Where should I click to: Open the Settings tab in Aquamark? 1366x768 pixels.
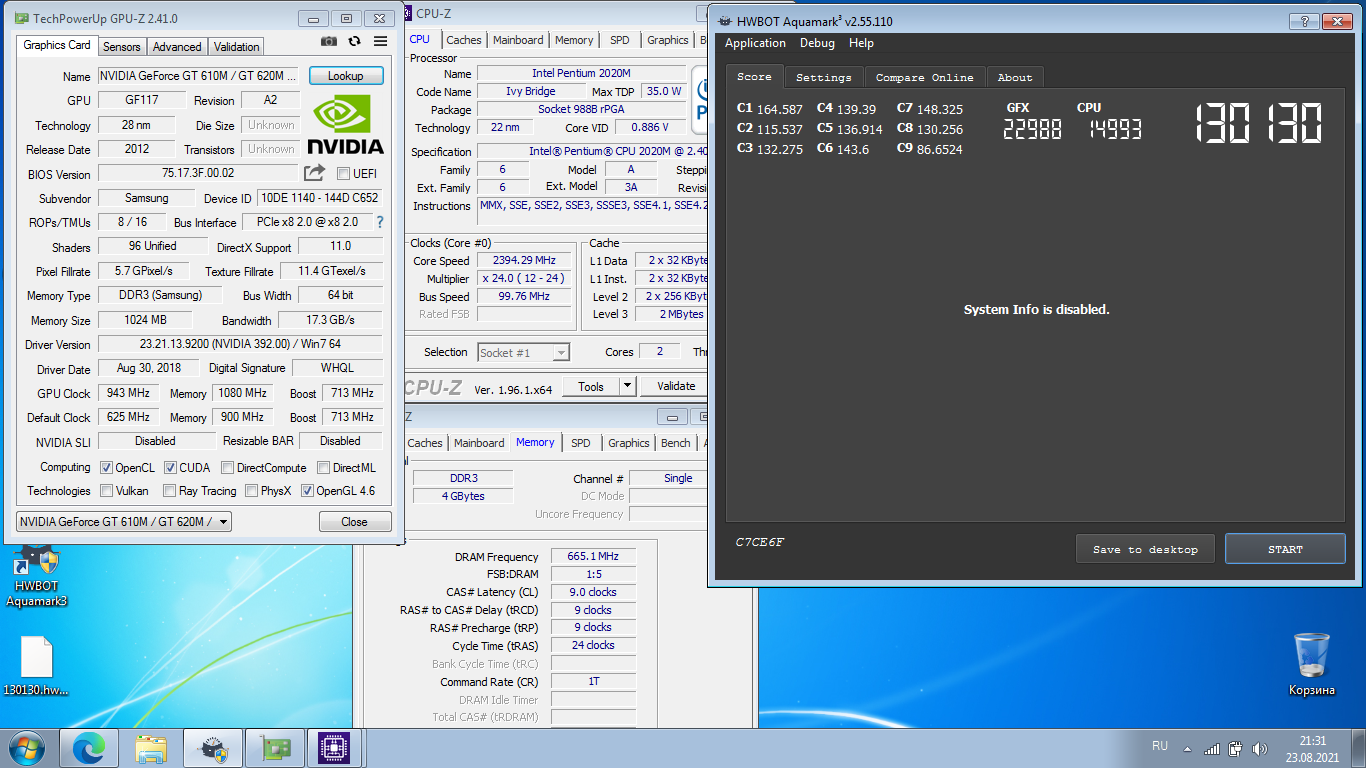824,77
